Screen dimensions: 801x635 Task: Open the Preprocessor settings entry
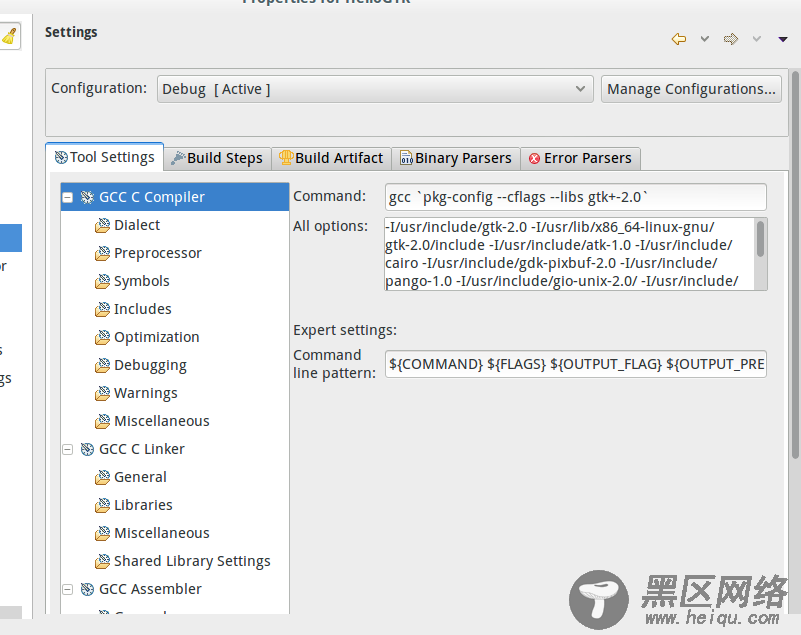(x=158, y=253)
